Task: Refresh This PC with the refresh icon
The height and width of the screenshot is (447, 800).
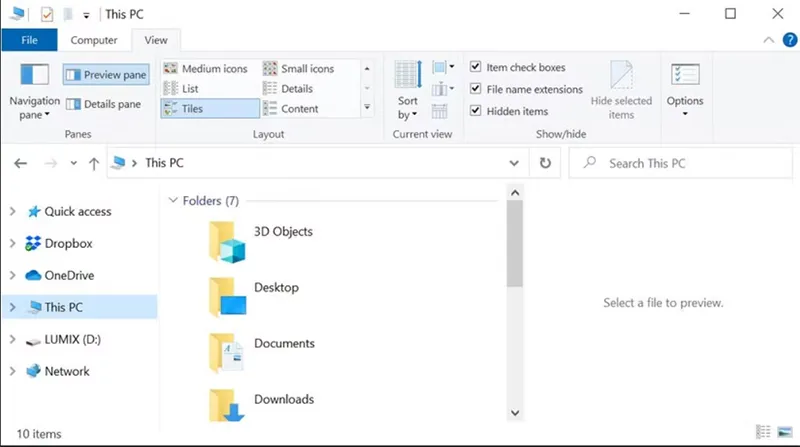Action: pos(545,163)
